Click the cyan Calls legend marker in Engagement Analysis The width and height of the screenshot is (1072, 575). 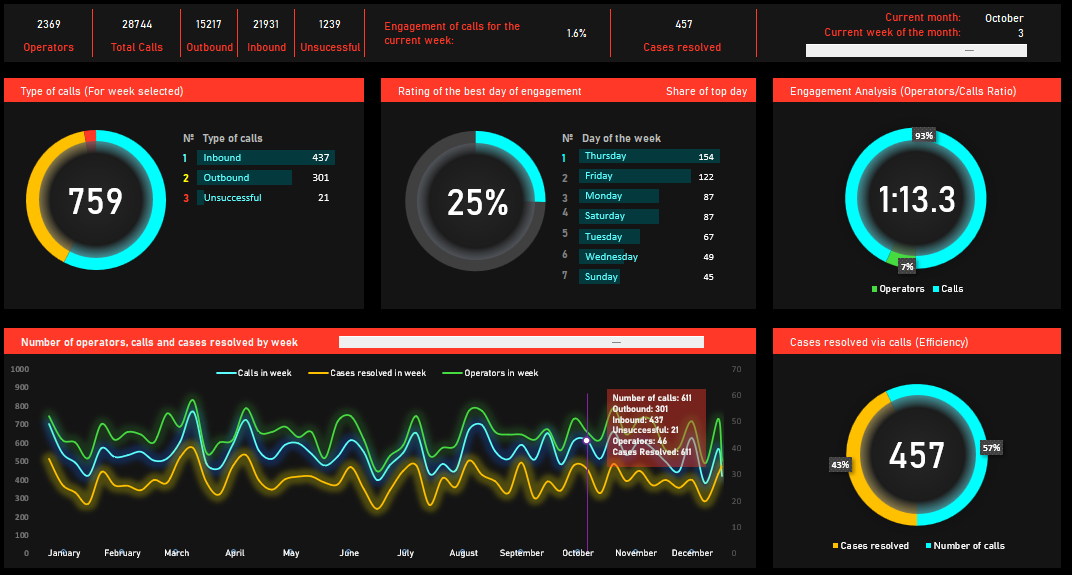[936, 289]
